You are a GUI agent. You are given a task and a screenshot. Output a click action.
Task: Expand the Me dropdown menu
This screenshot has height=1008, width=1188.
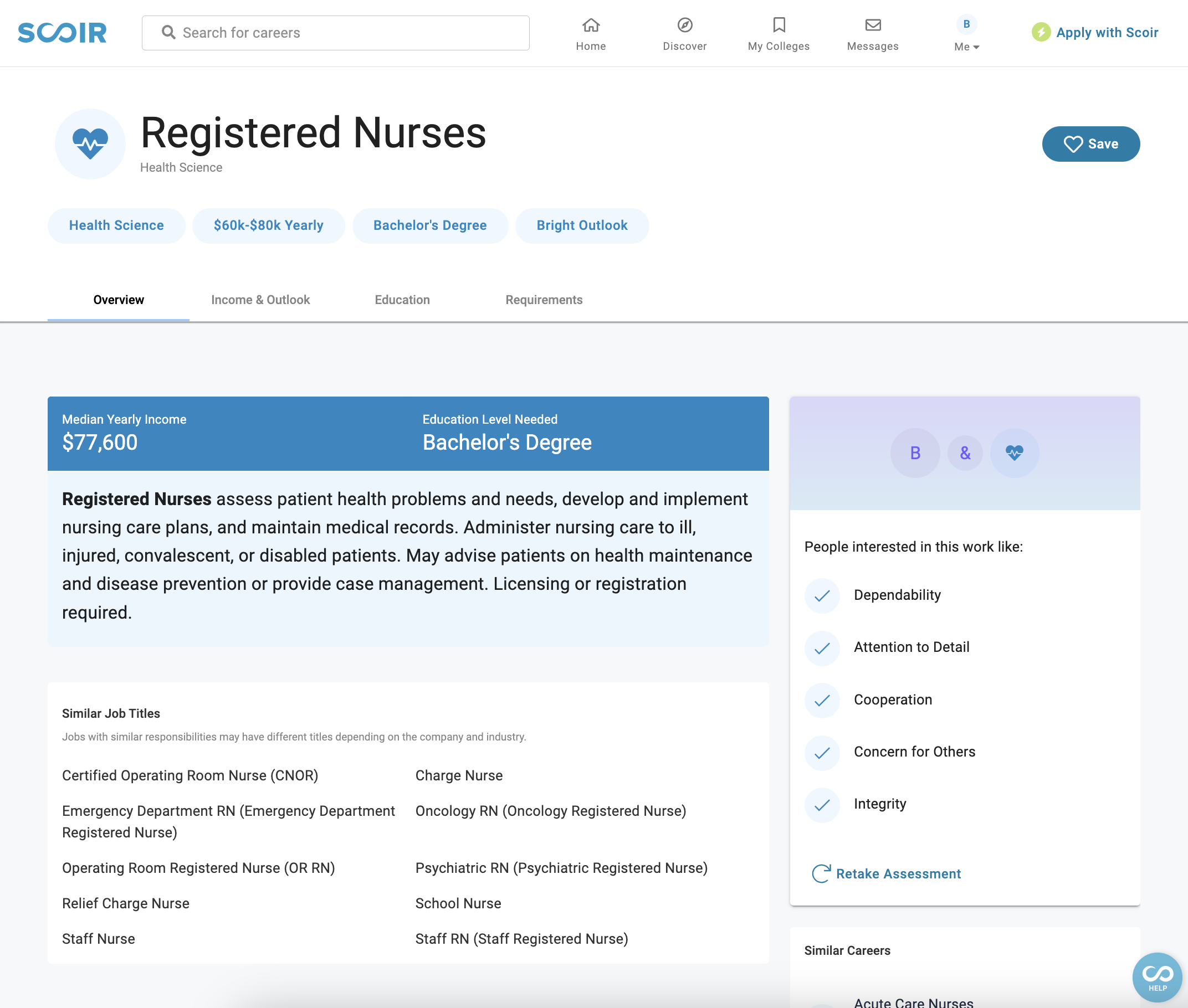(x=966, y=47)
